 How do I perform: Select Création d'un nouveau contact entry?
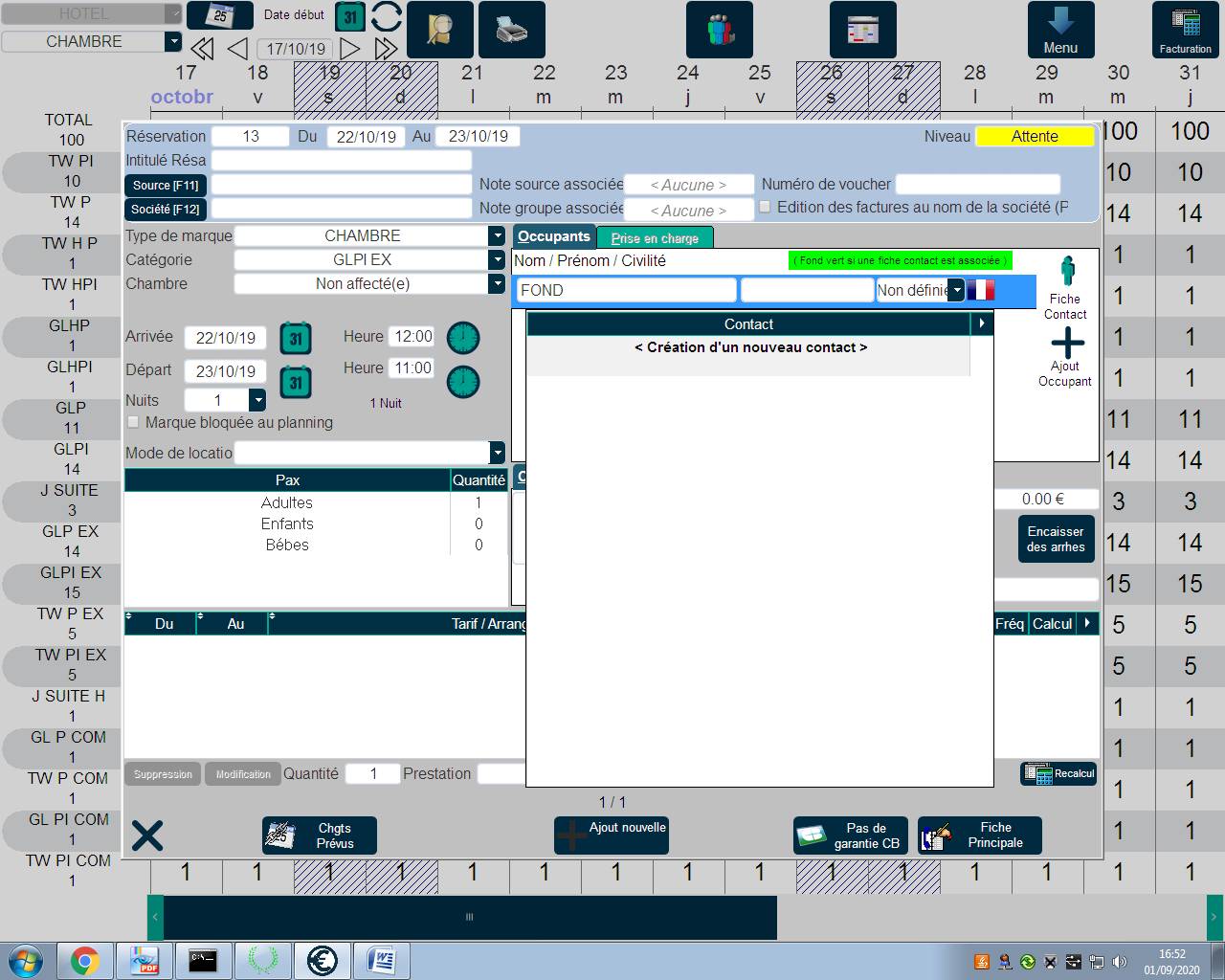click(750, 347)
